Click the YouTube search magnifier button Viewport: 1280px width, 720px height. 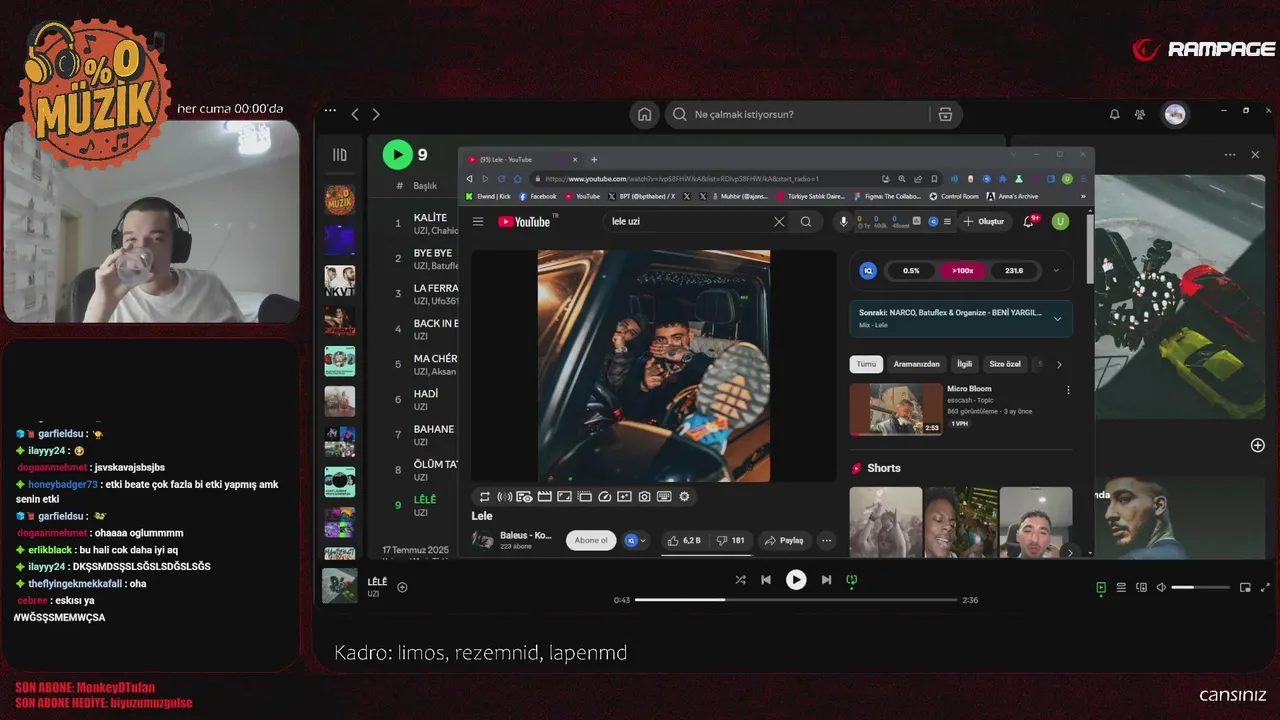806,222
